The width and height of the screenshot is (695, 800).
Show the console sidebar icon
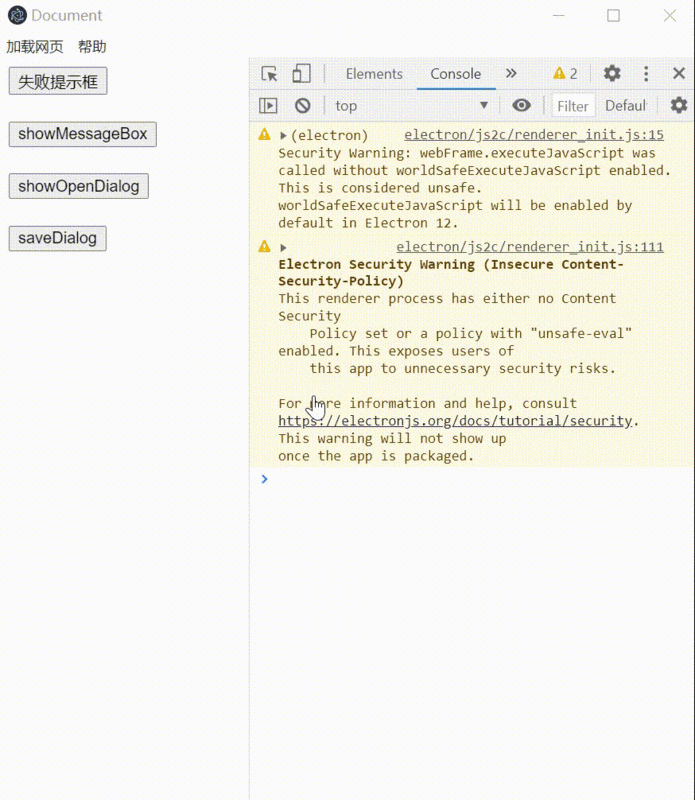point(268,106)
